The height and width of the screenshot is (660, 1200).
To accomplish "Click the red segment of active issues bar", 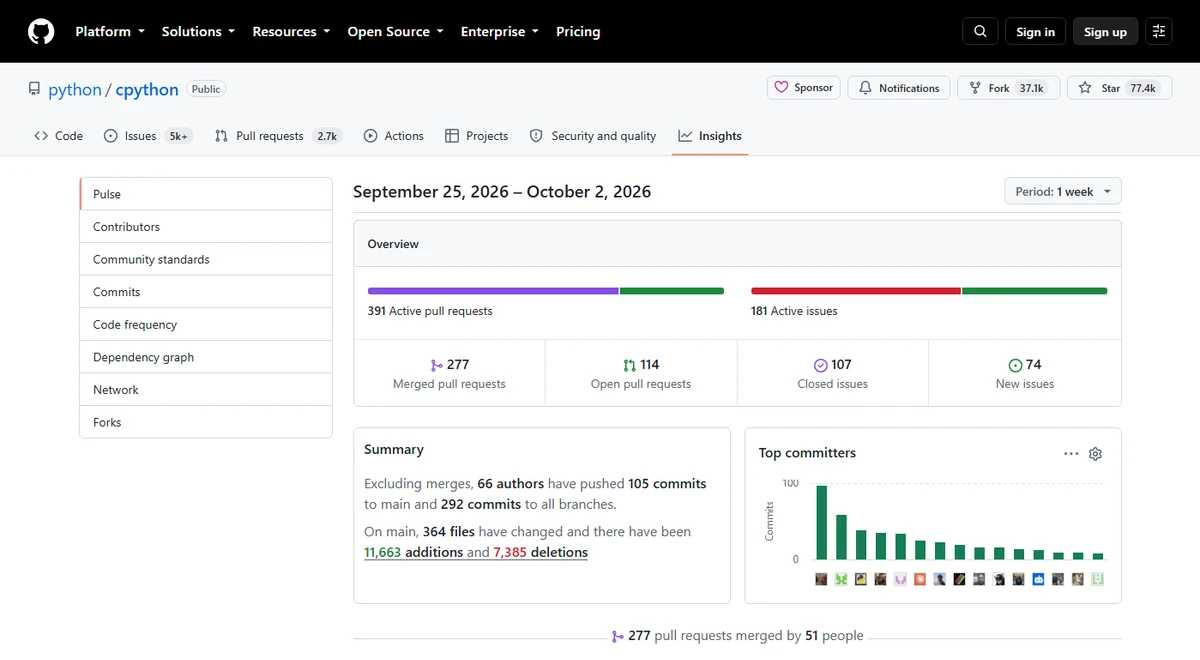I will click(856, 291).
